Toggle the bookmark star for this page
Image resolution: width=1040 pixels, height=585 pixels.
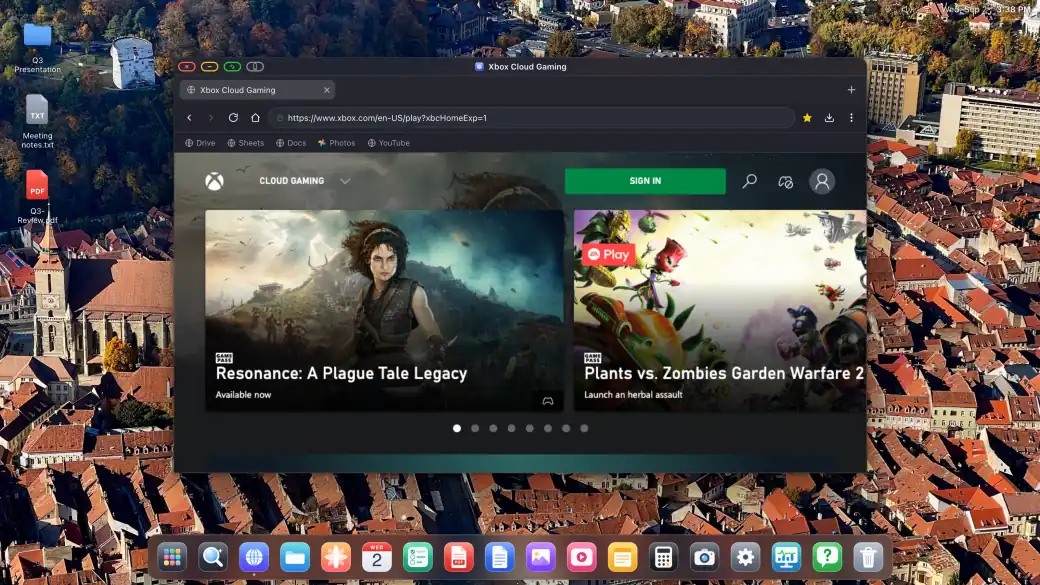pyautogui.click(x=807, y=117)
